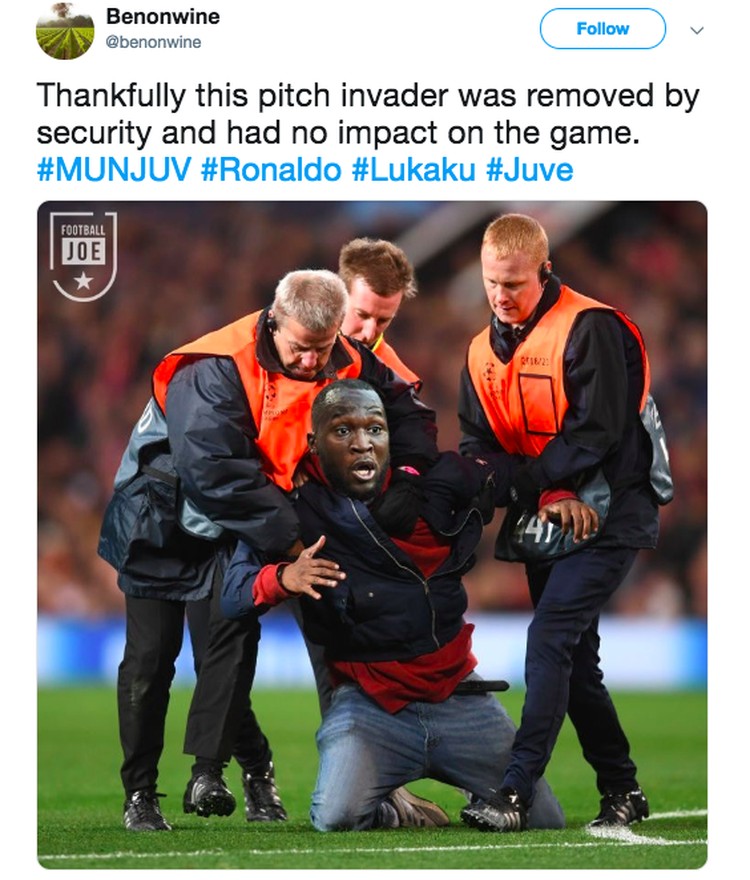Follow the Benonwine account

coord(602,29)
